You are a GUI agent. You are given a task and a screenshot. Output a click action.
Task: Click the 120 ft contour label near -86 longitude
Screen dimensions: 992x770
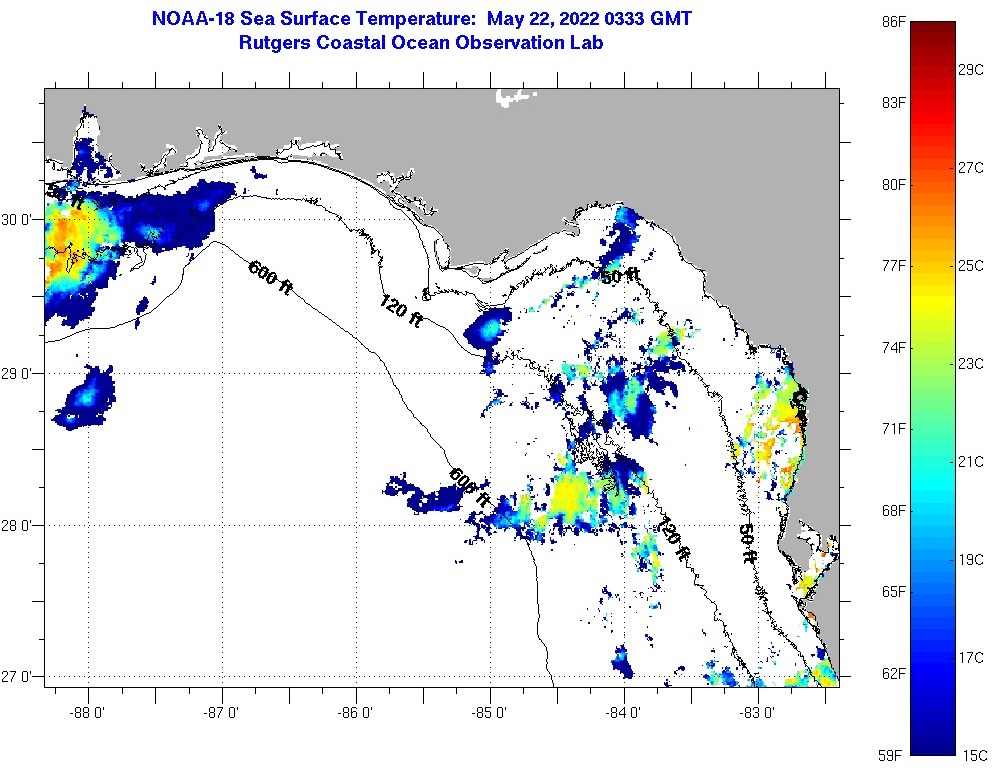[400, 311]
